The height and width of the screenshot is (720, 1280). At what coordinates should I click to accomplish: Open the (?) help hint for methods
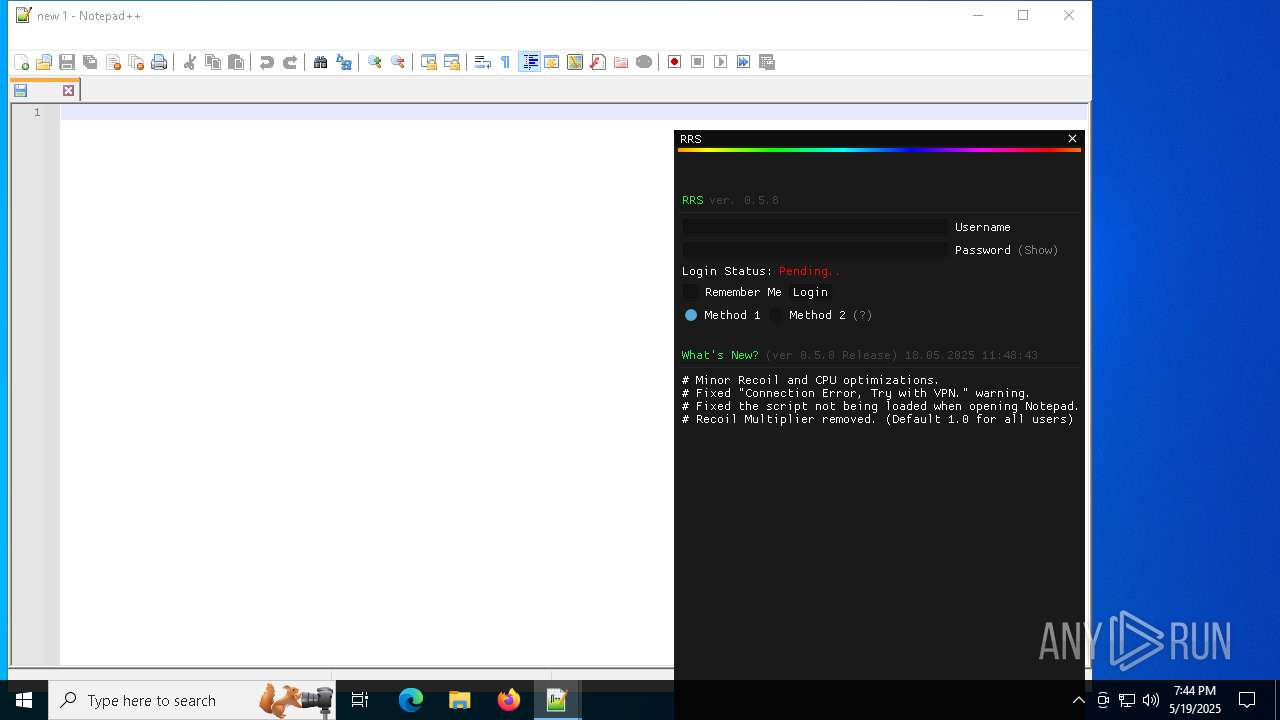[x=862, y=315]
